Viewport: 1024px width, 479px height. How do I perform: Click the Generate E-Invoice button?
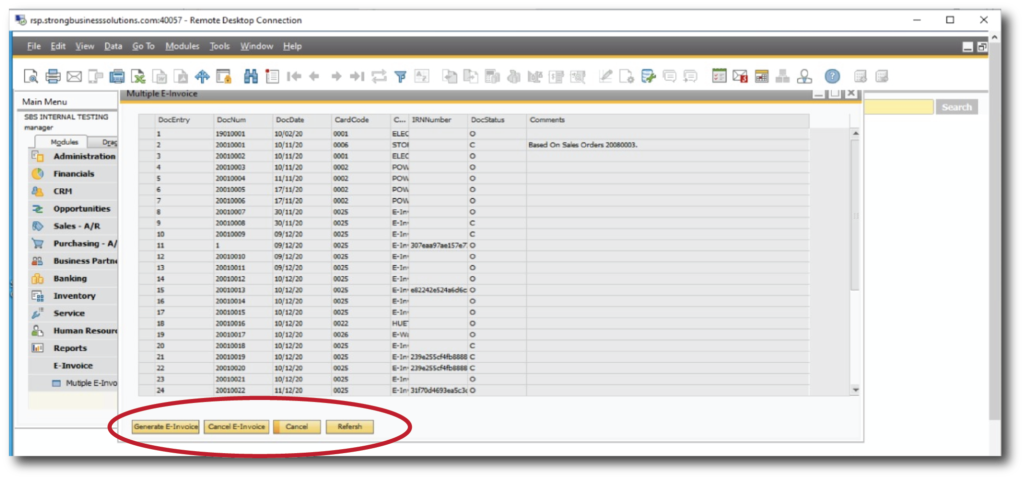point(165,427)
